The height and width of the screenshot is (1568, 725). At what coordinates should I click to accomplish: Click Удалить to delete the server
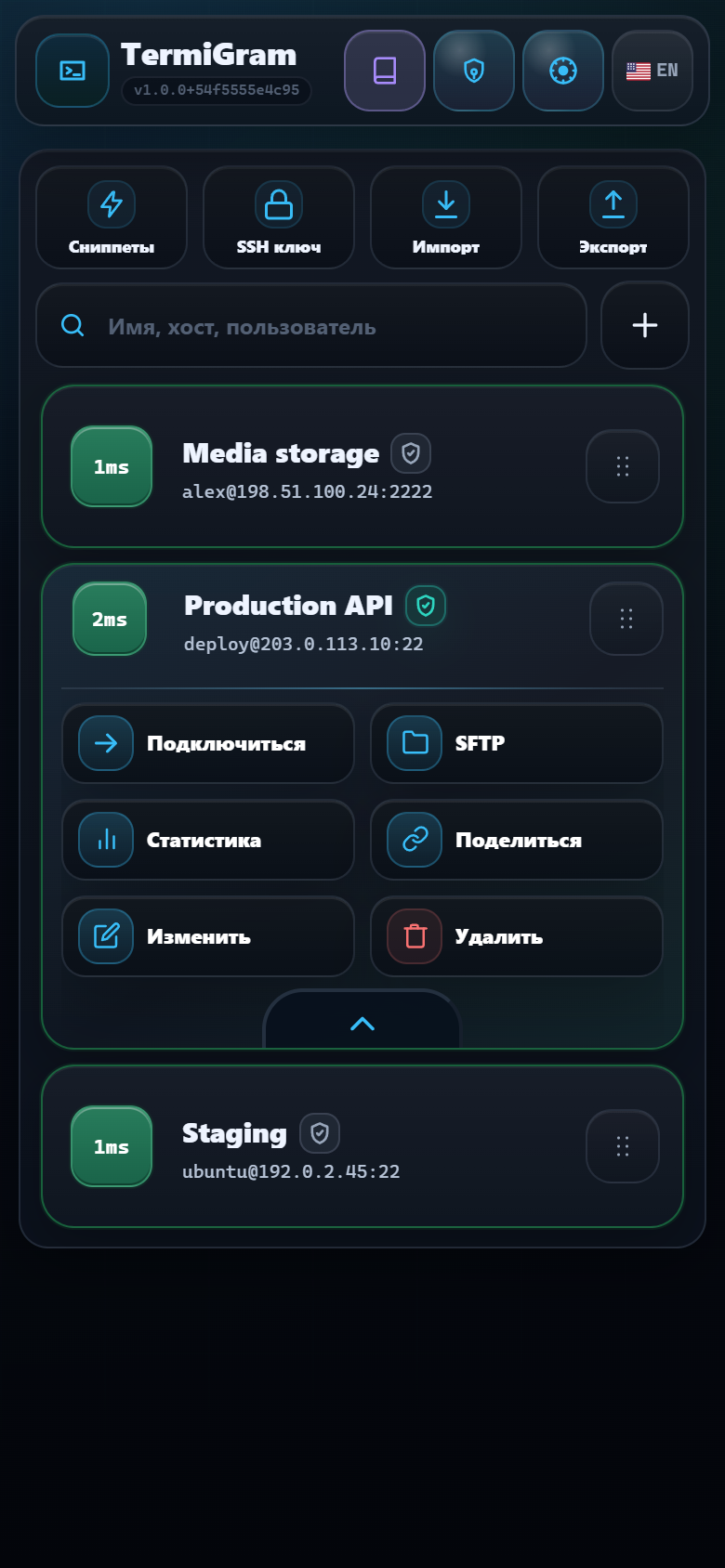pyautogui.click(x=517, y=936)
